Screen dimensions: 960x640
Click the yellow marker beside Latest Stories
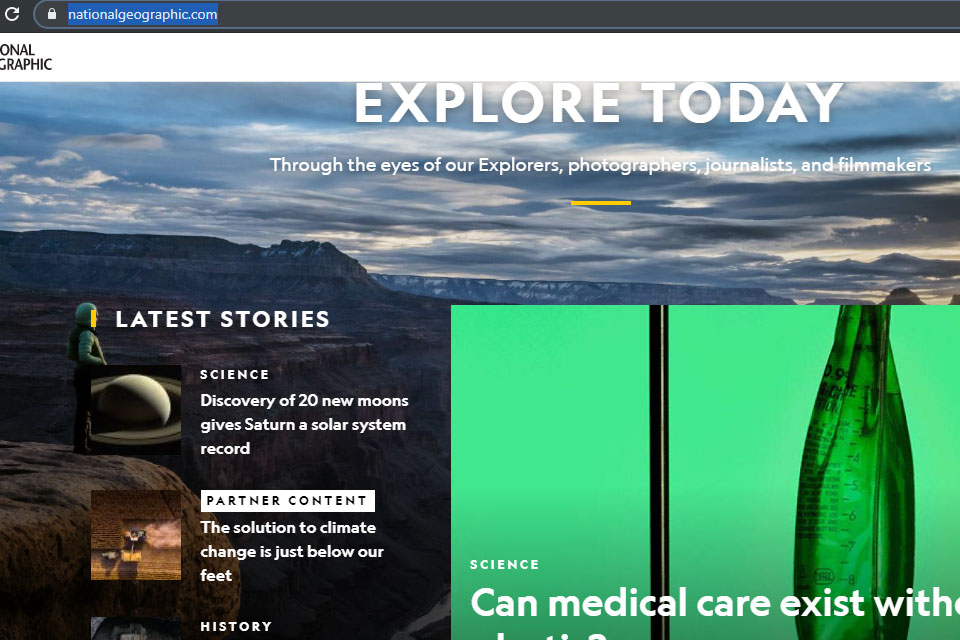tap(93, 318)
